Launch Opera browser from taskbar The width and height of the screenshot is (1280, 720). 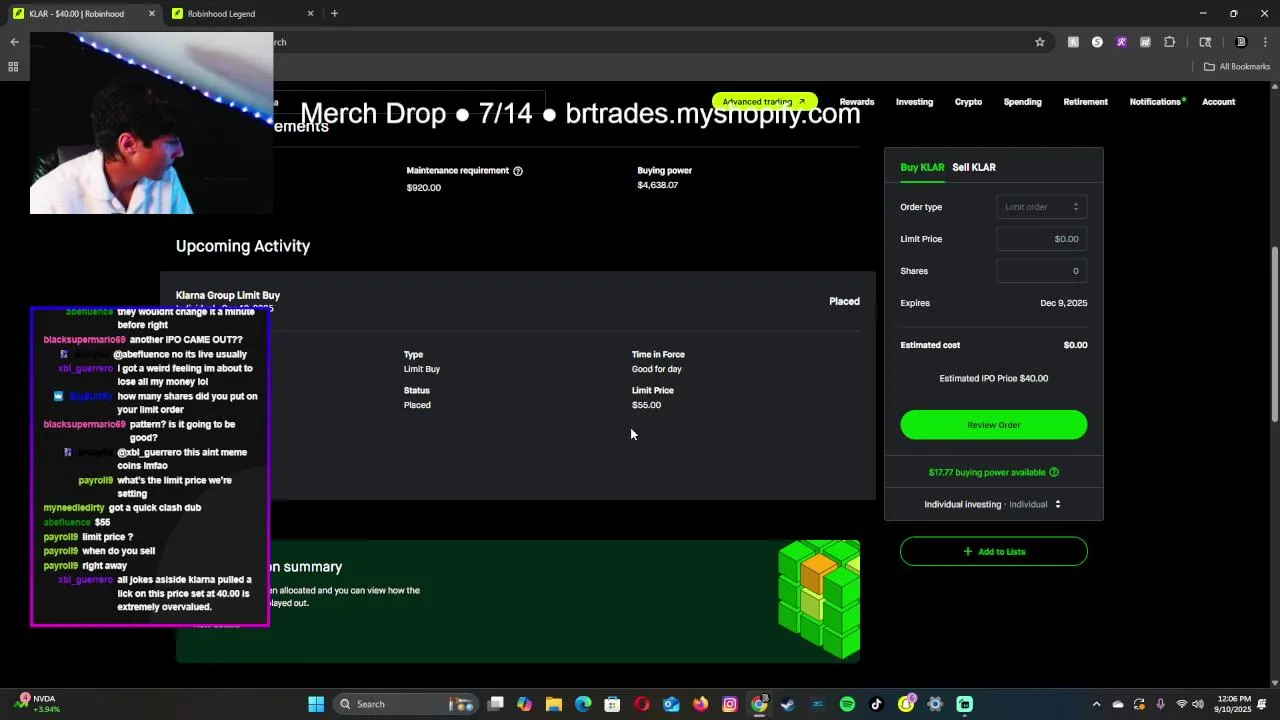click(642, 704)
